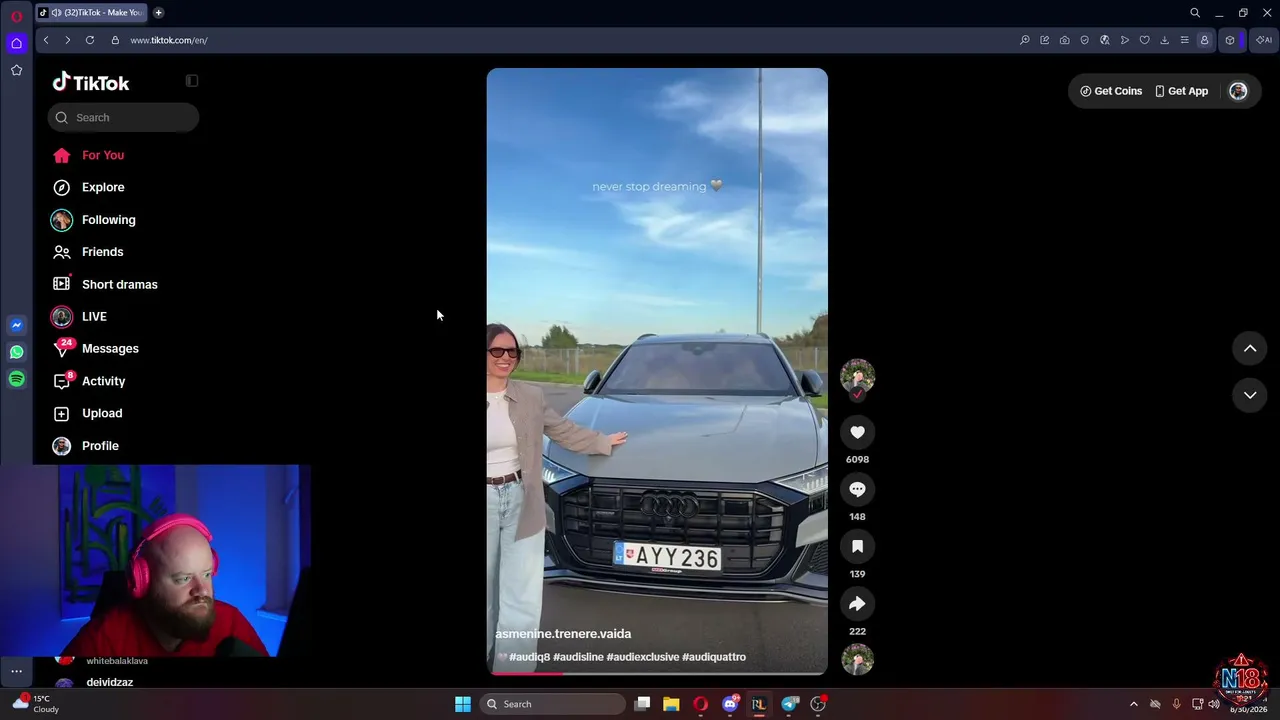Screen dimensions: 1280x720
Task: Open the asmenine.trenere.vaida username on the video
Action: 563,633
